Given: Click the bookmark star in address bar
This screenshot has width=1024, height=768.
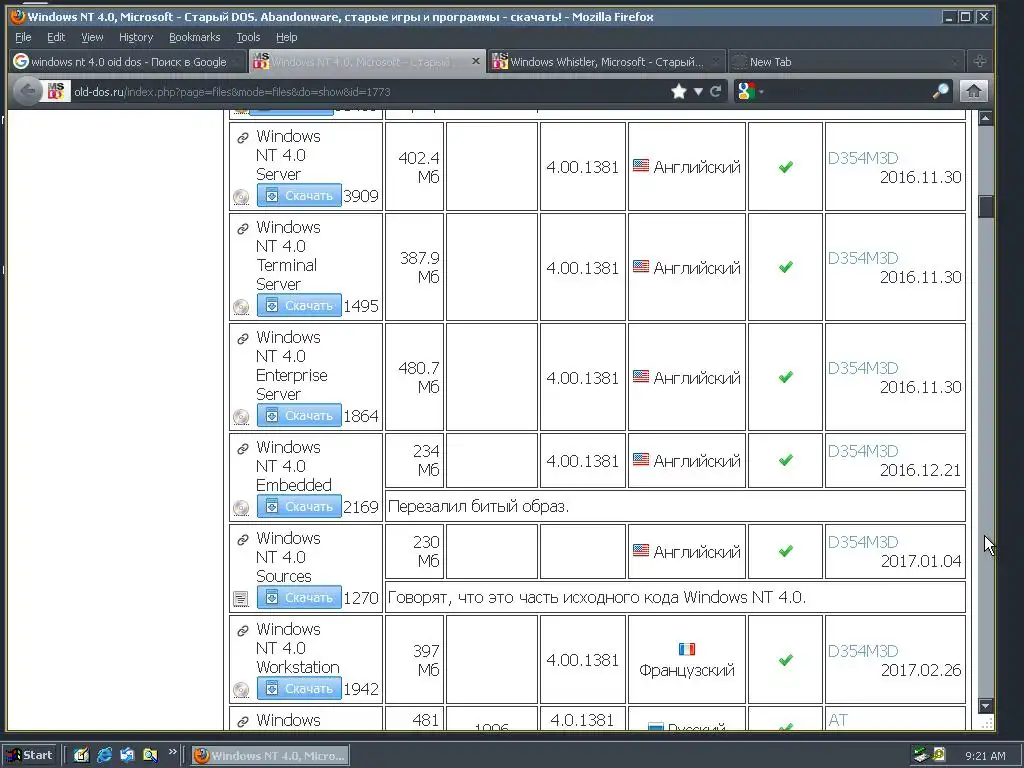Looking at the screenshot, I should [x=679, y=91].
